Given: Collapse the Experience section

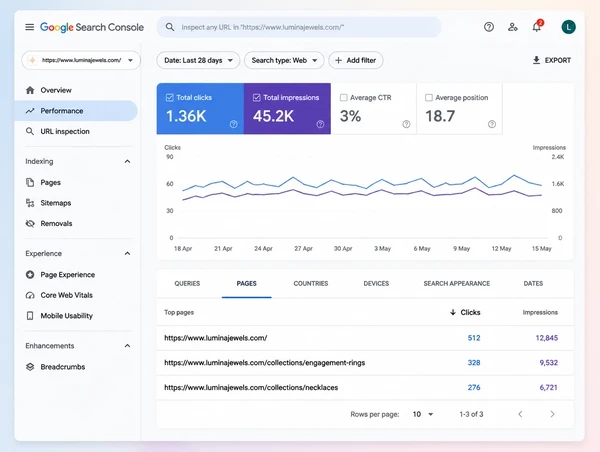Looking at the screenshot, I should (127, 253).
